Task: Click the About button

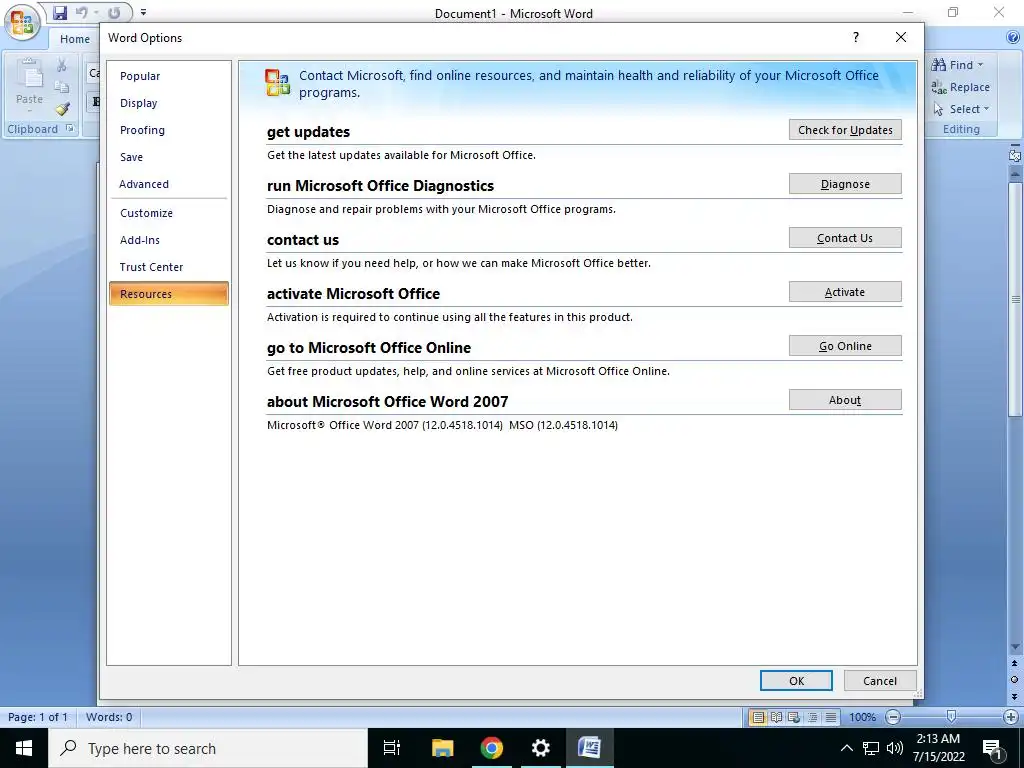Action: tap(845, 400)
